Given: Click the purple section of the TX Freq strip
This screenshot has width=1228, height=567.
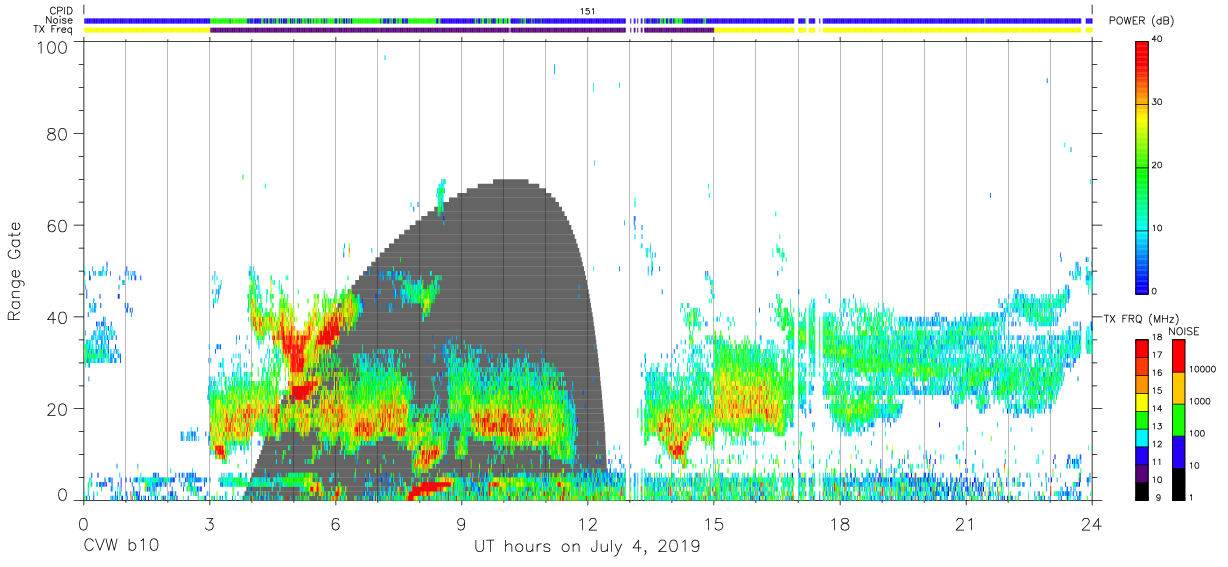Looking at the screenshot, I should tap(460, 30).
